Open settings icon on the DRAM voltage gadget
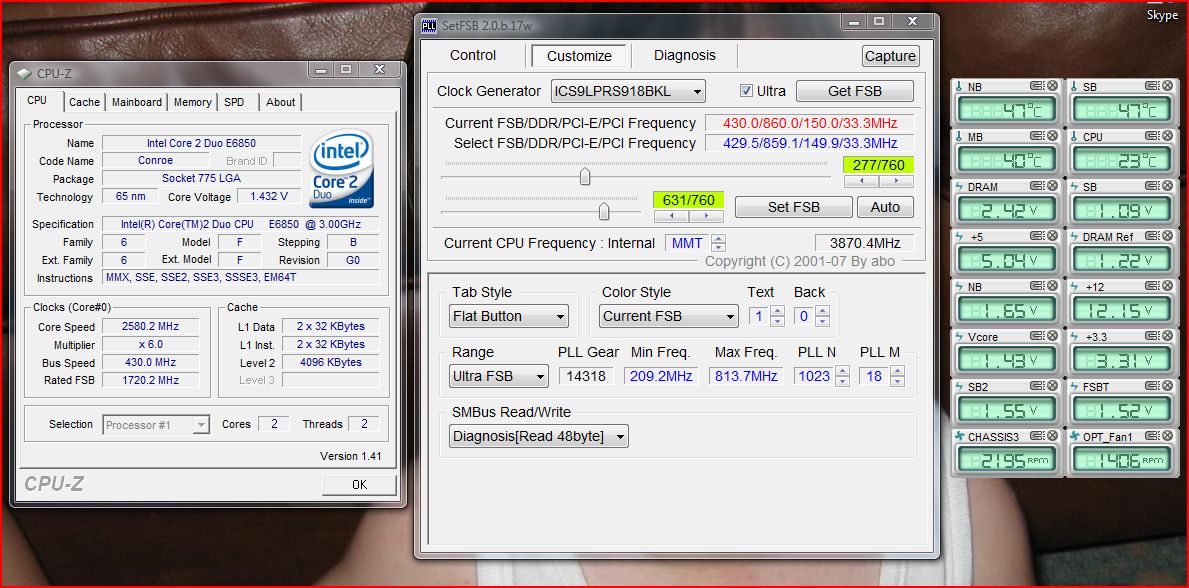Image resolution: width=1189 pixels, height=588 pixels. coord(1035,187)
